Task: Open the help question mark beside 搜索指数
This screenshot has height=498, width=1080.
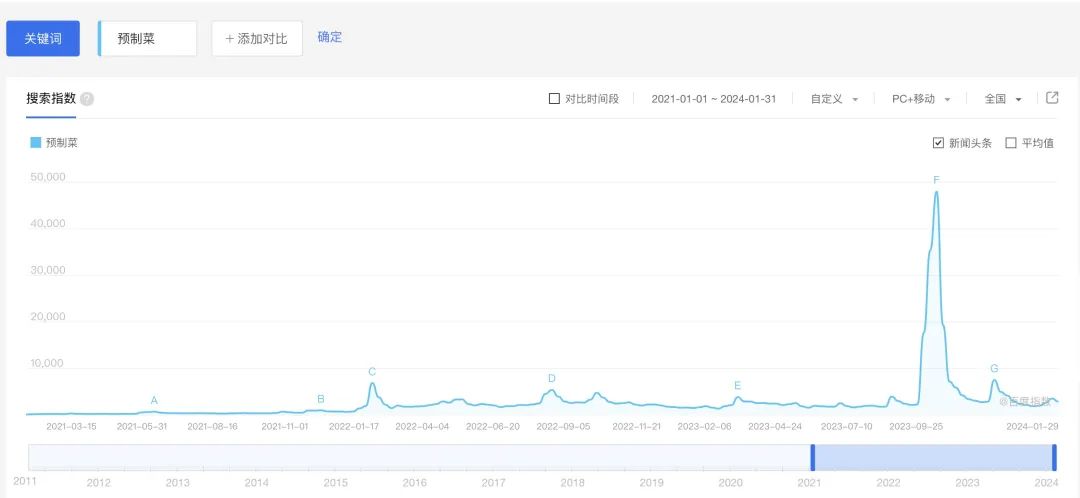Action: pyautogui.click(x=87, y=98)
